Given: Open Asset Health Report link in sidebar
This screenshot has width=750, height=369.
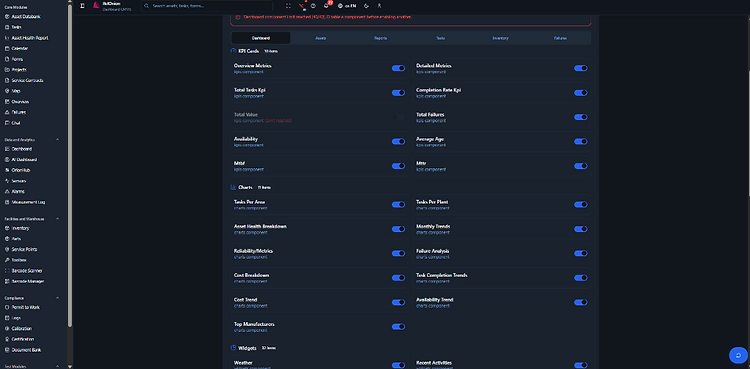Looking at the screenshot, I should pyautogui.click(x=26, y=38).
